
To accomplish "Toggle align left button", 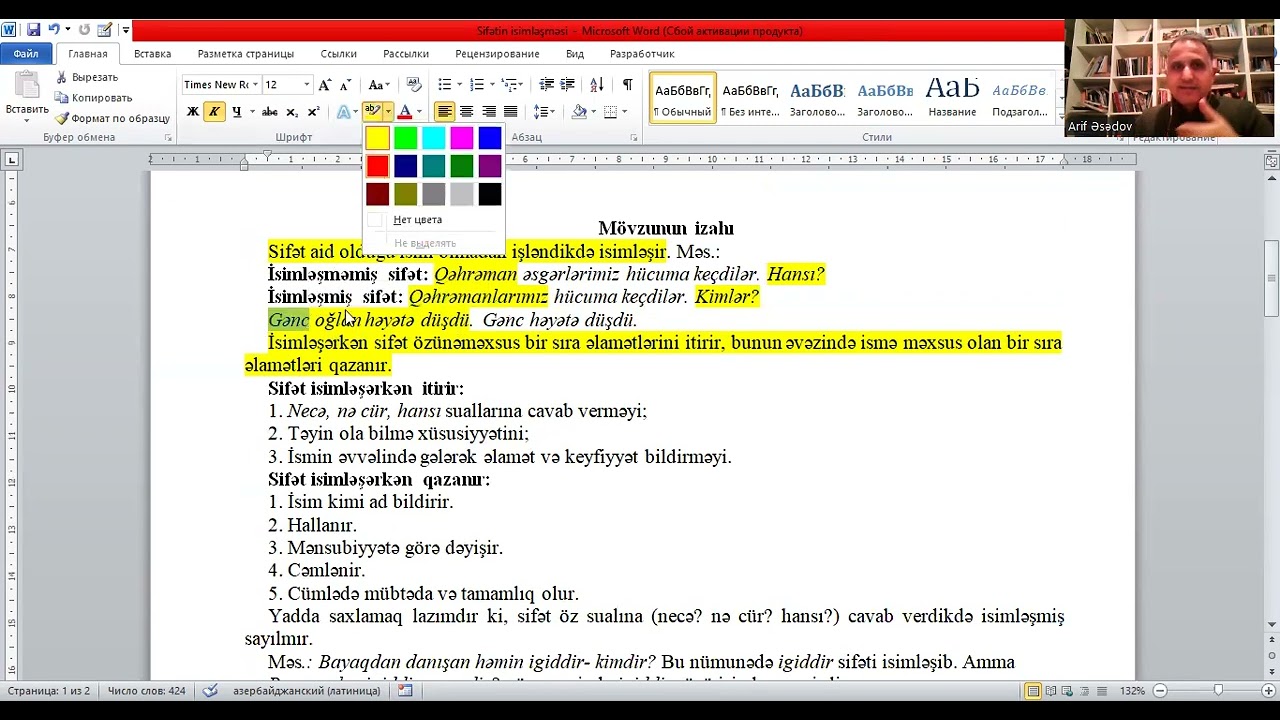I will click(x=444, y=112).
